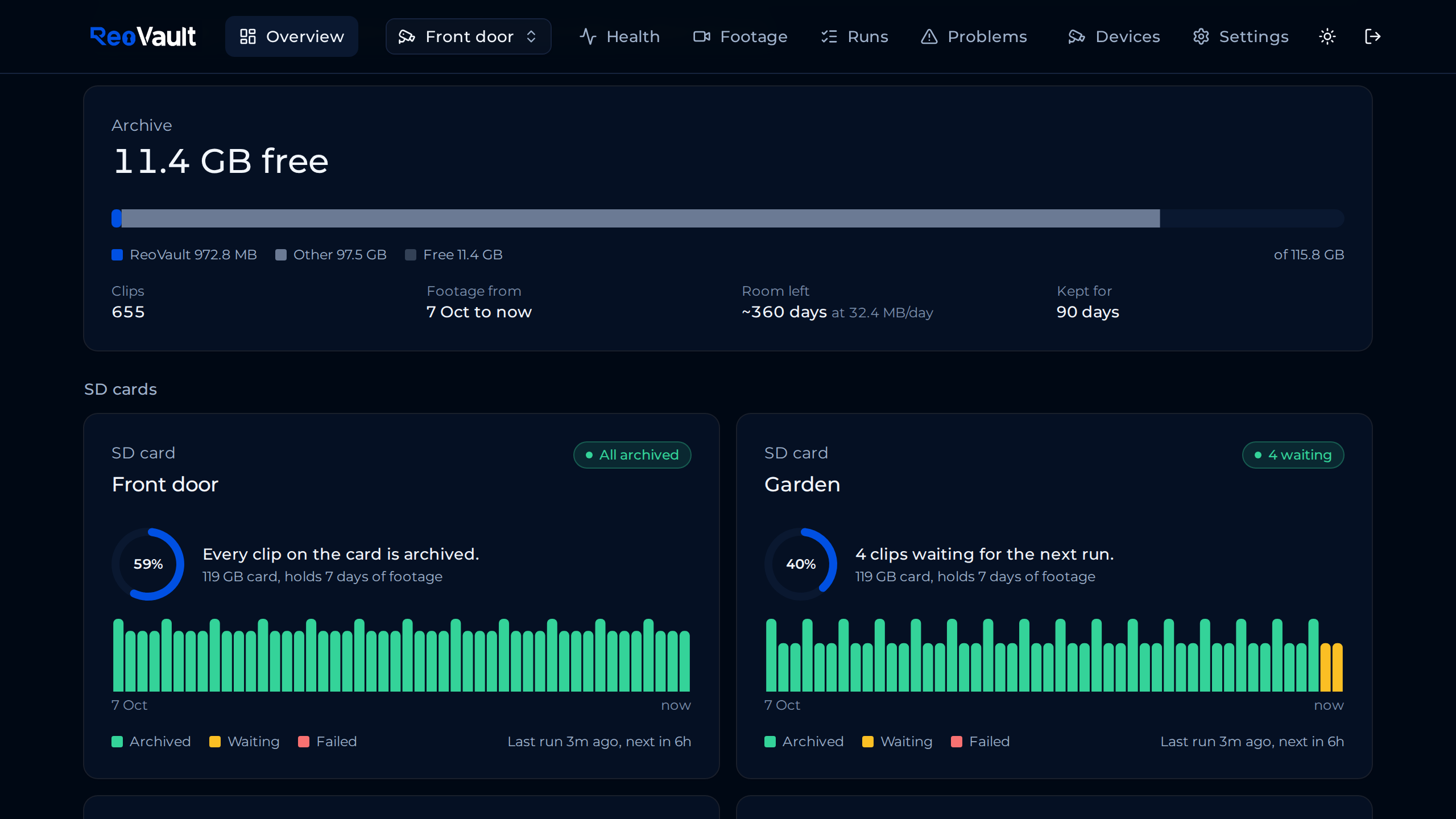Click the sign out icon
This screenshot has height=819, width=1456.
pyautogui.click(x=1372, y=36)
